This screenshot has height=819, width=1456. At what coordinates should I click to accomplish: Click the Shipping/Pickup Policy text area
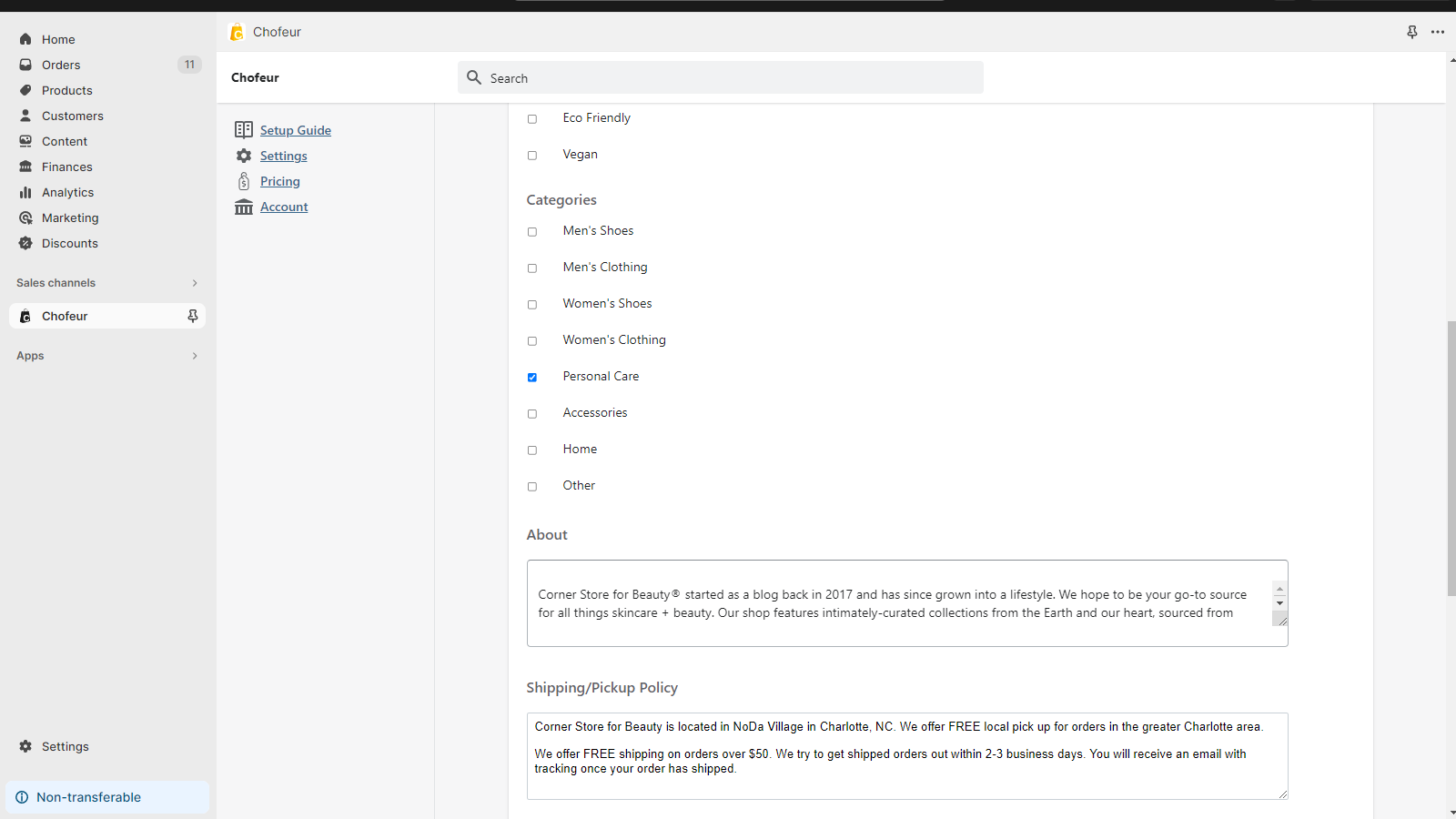(907, 756)
